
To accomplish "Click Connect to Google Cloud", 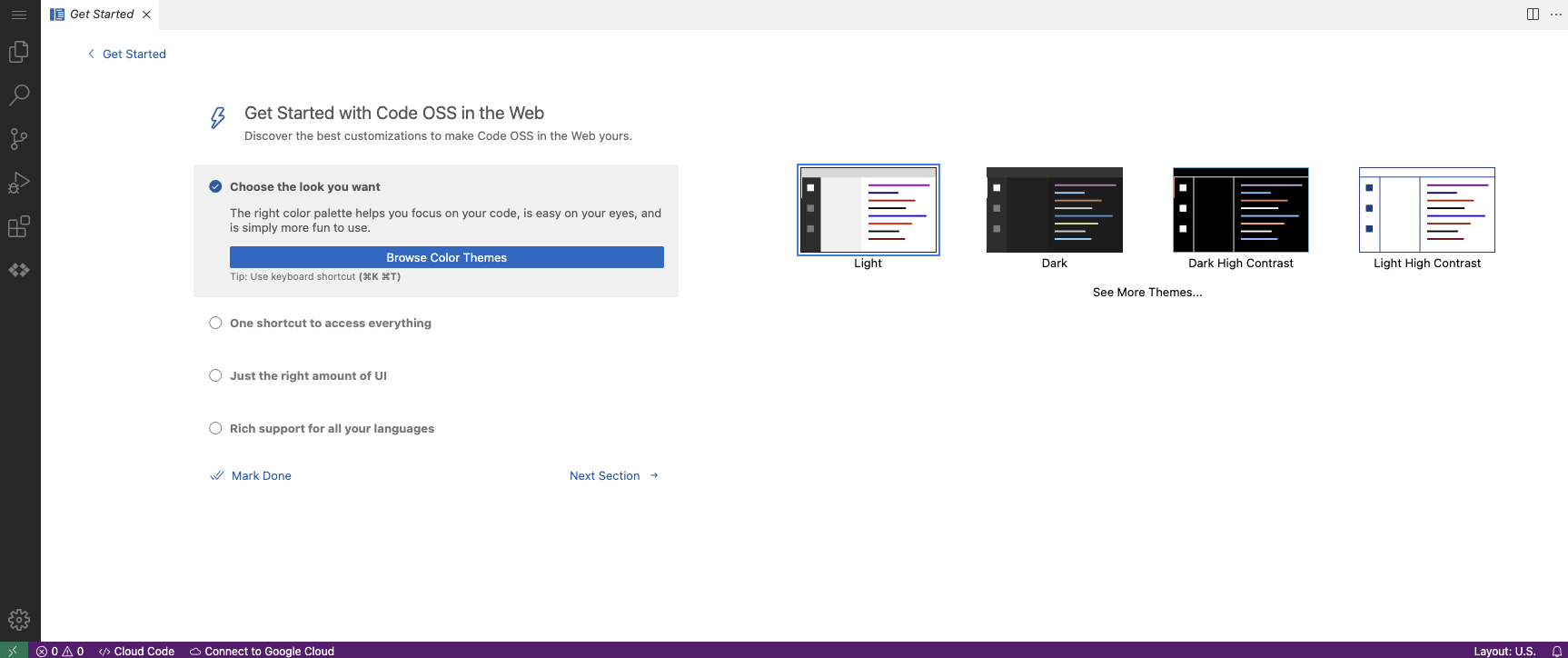I will click(262, 651).
